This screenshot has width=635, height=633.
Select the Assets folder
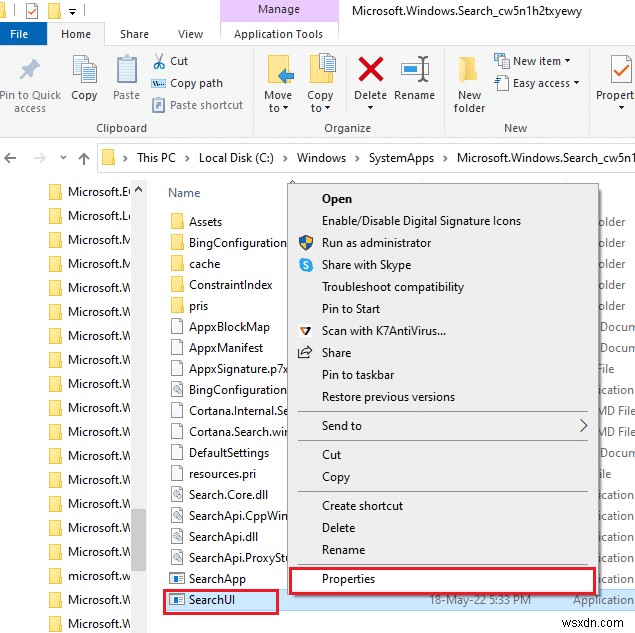(197, 222)
